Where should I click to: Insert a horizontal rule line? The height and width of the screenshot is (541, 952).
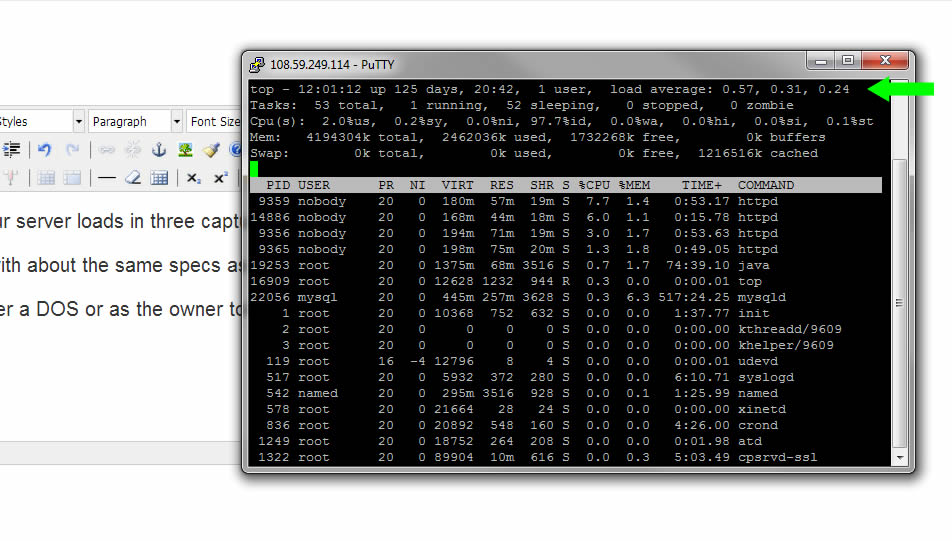106,178
